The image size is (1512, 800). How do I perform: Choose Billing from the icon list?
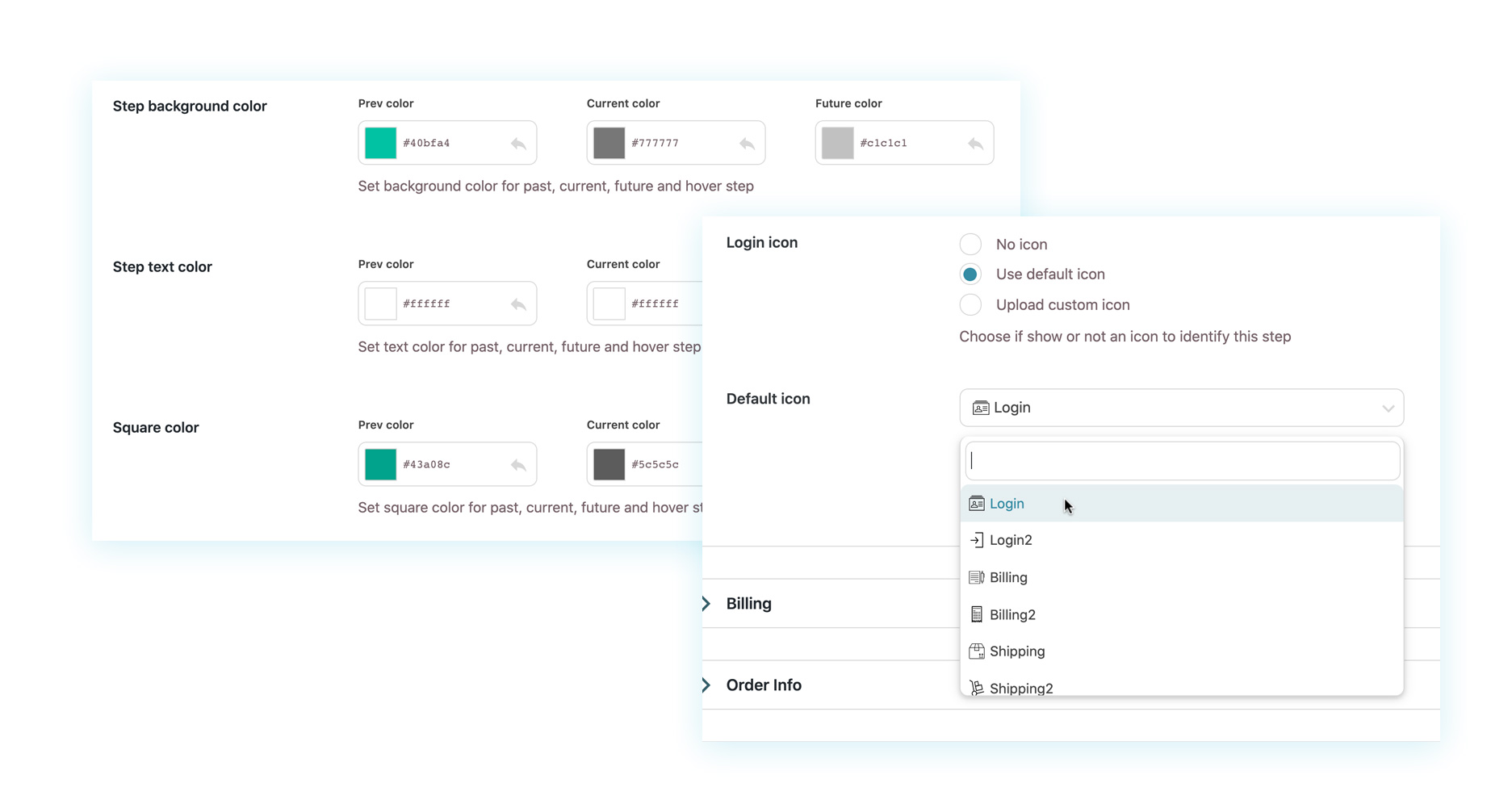click(1182, 577)
